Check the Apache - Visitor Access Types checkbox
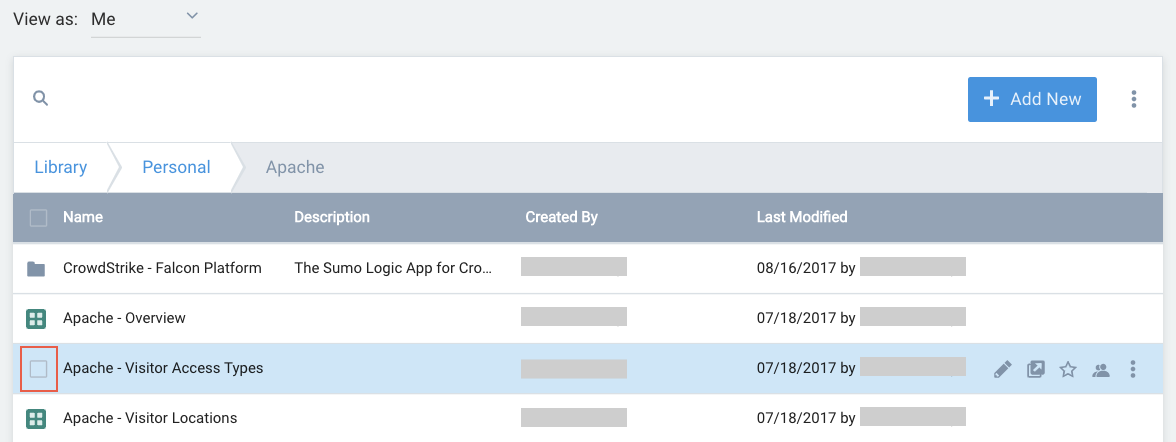Screen dimensions: 1176x442 coord(38,369)
